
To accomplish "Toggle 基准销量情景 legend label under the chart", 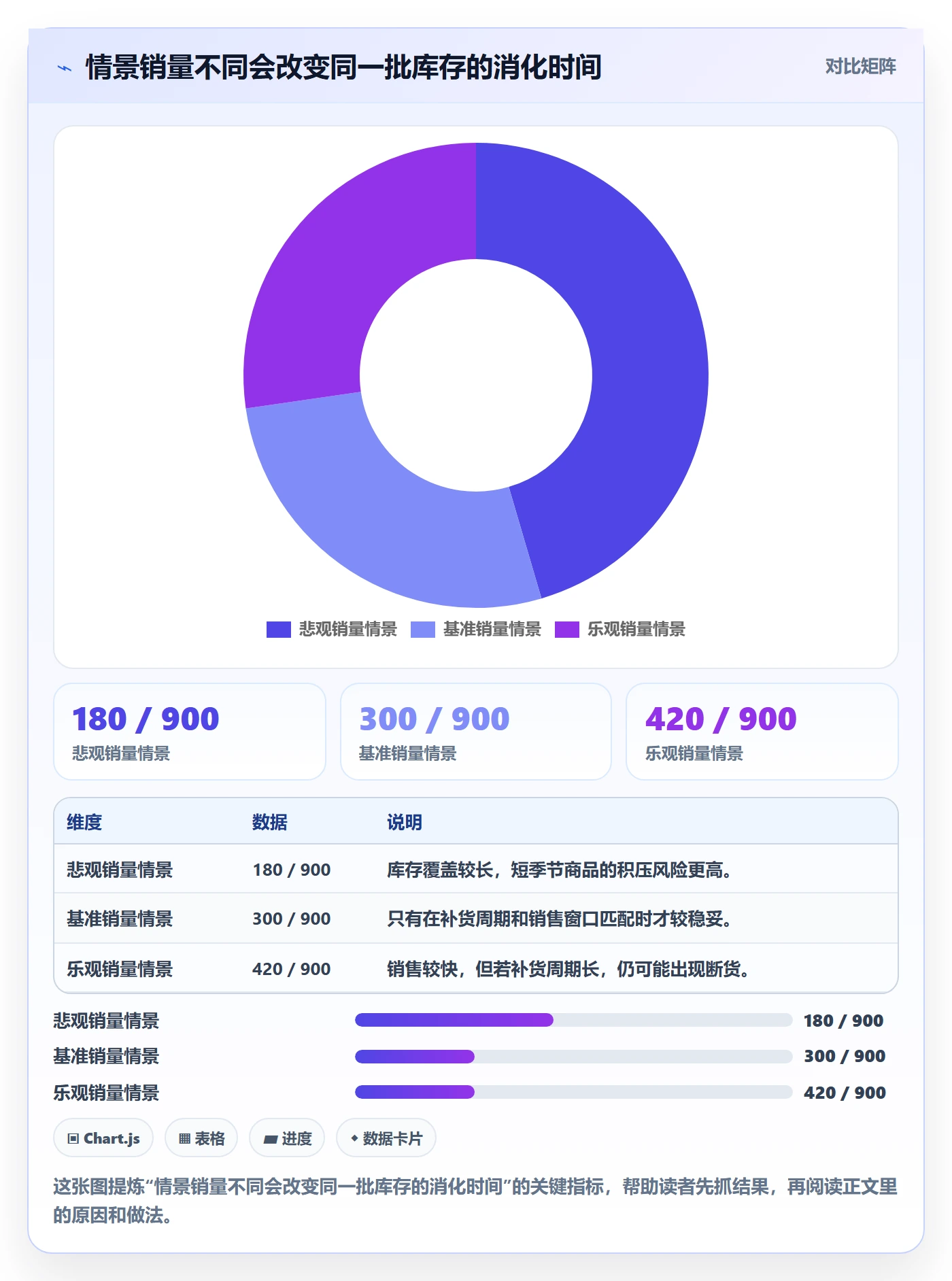I will pyautogui.click(x=492, y=630).
